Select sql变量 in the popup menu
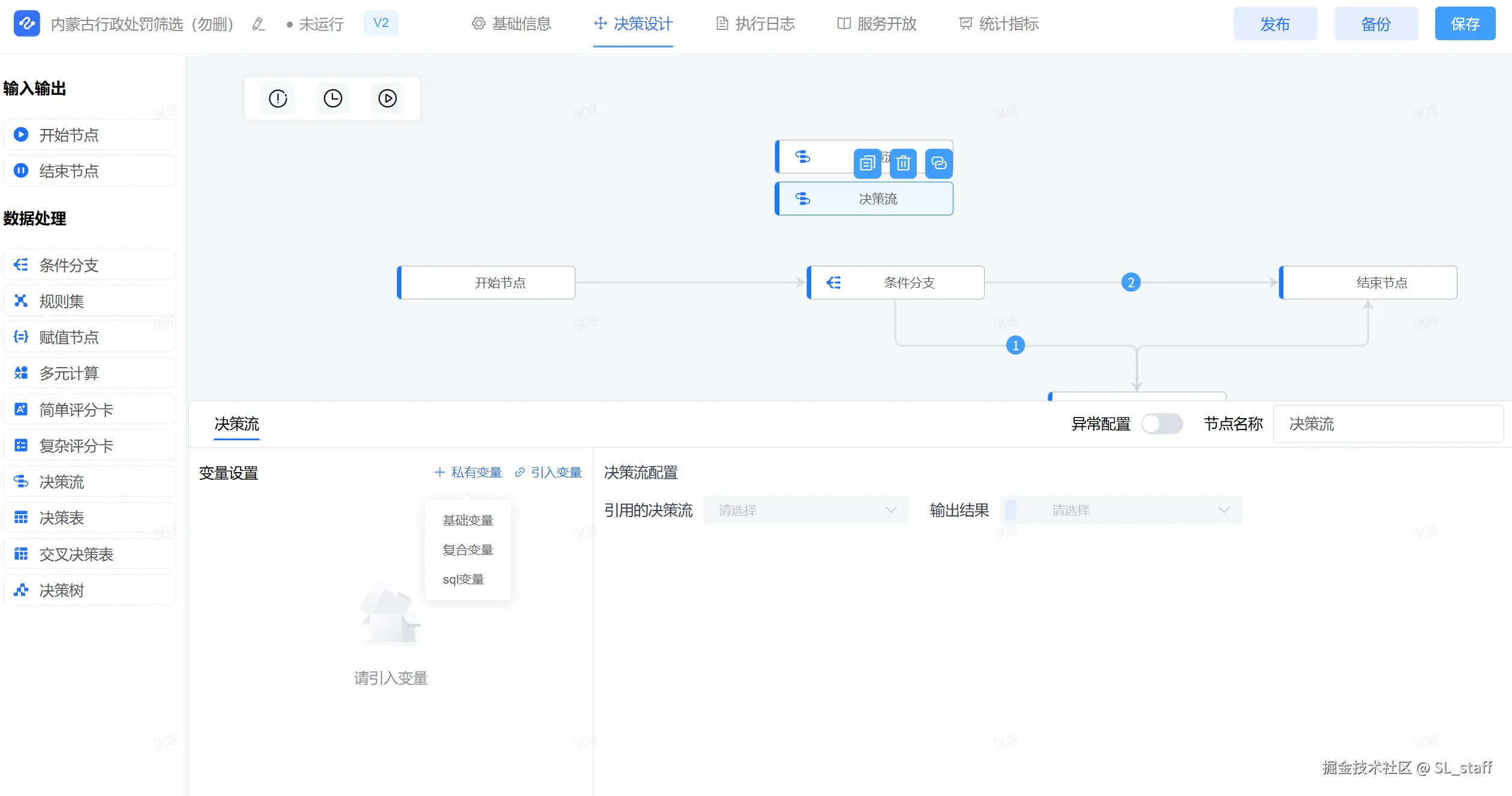This screenshot has height=796, width=1512. point(463,579)
